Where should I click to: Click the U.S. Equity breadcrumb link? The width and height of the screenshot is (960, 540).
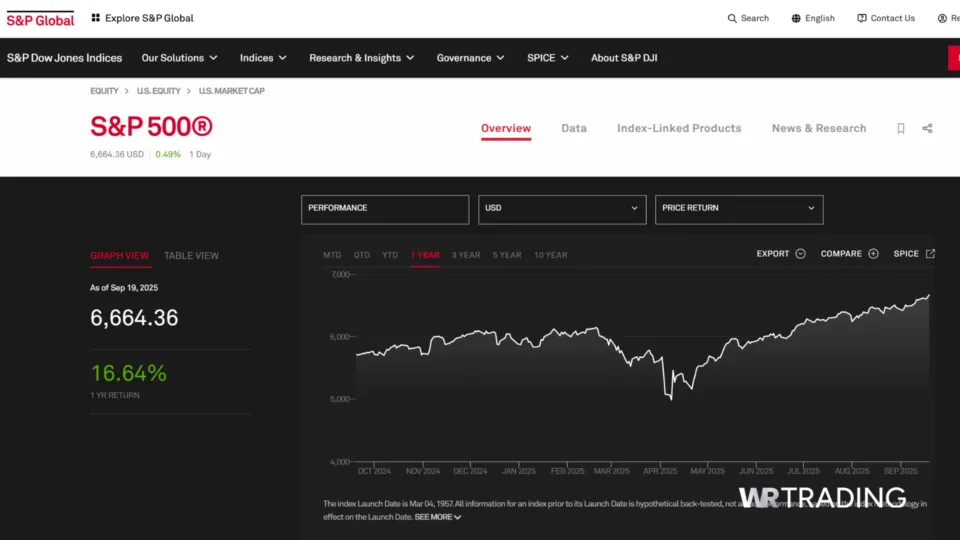[159, 91]
